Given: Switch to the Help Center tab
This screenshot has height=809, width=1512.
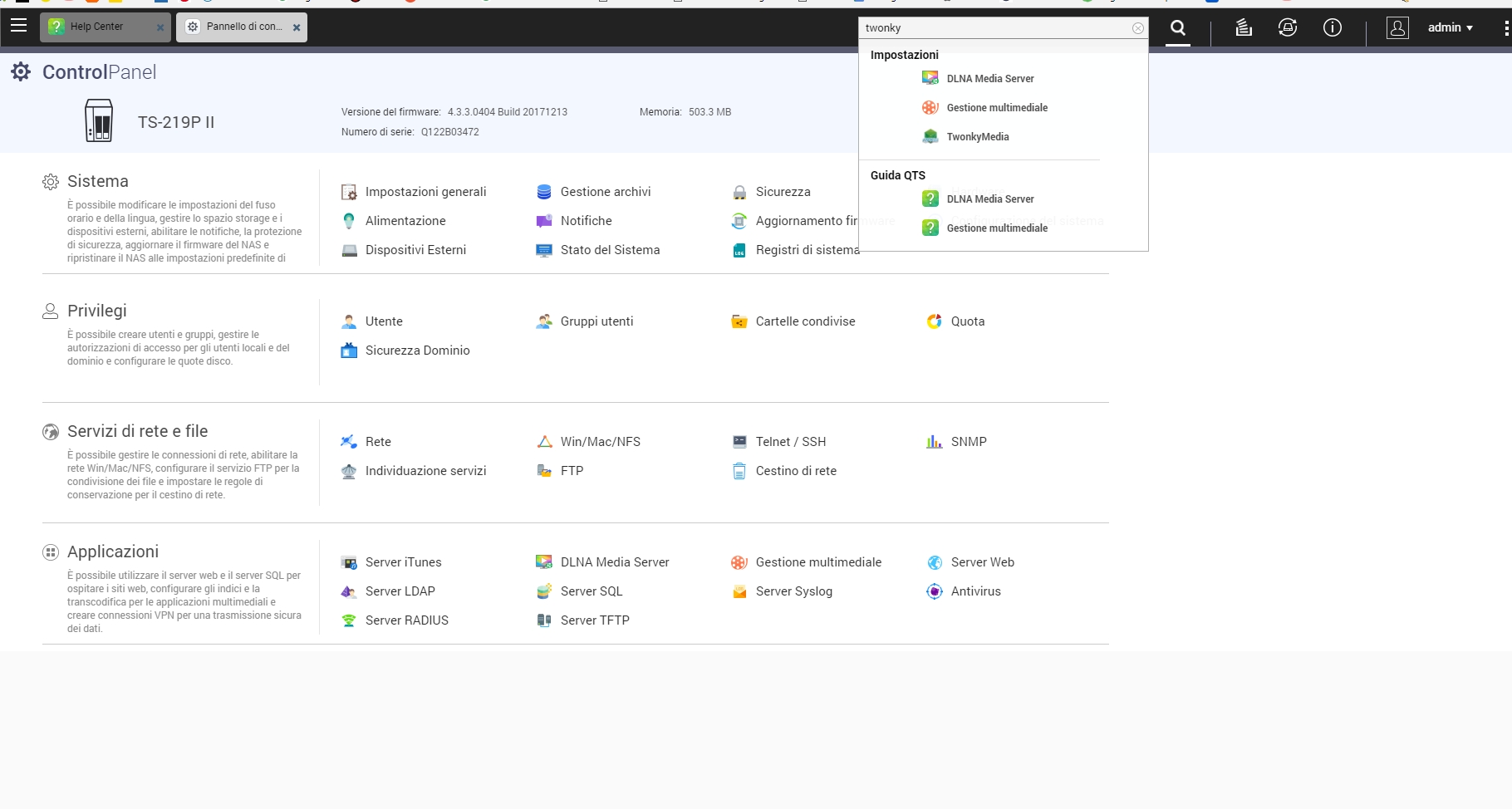Looking at the screenshot, I should click(x=96, y=27).
